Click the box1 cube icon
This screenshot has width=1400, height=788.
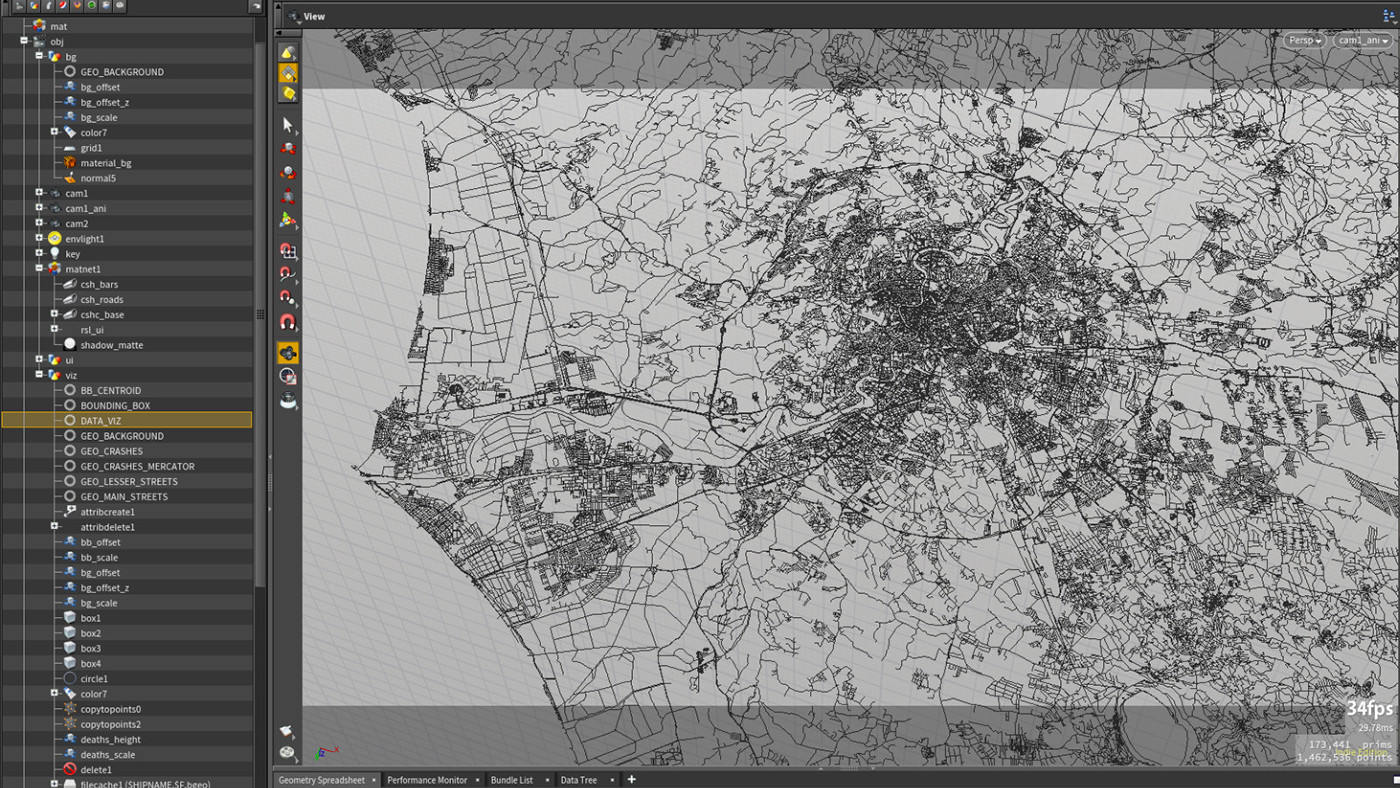coord(70,617)
